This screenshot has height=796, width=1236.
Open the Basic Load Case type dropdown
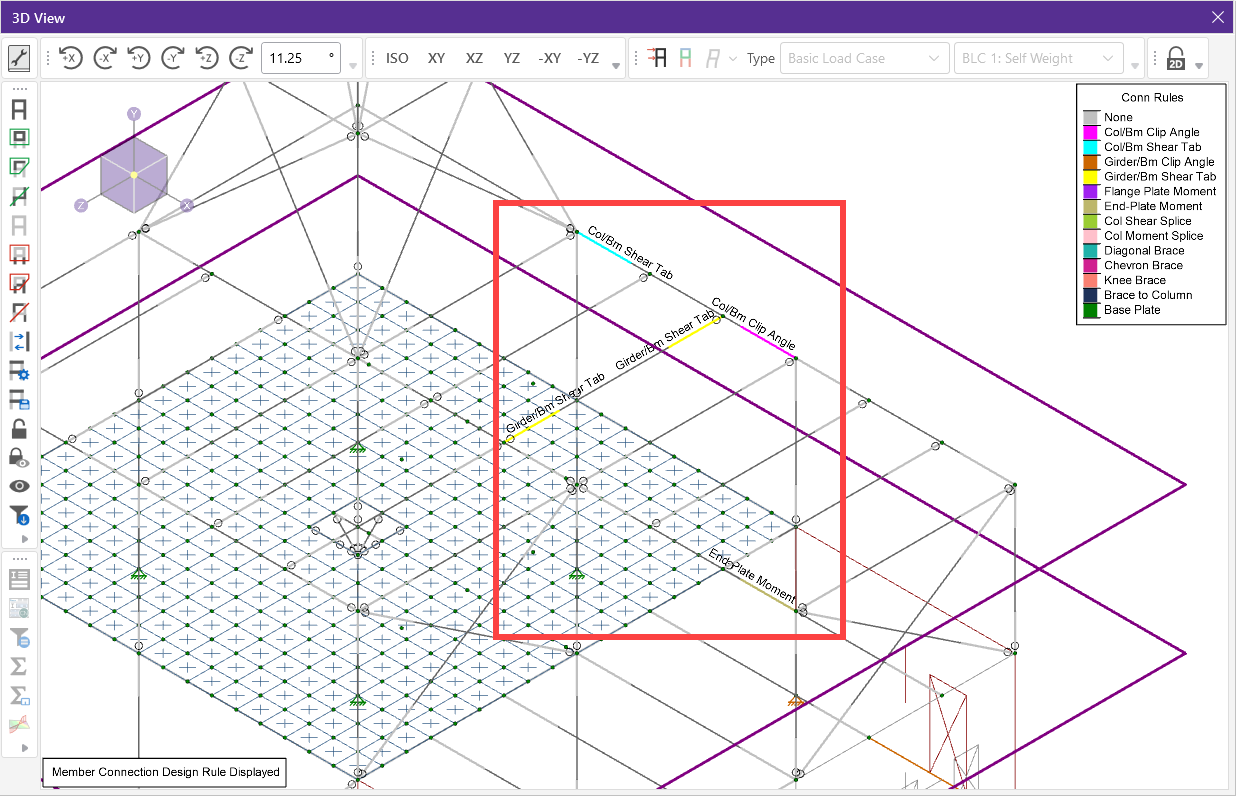pos(864,58)
